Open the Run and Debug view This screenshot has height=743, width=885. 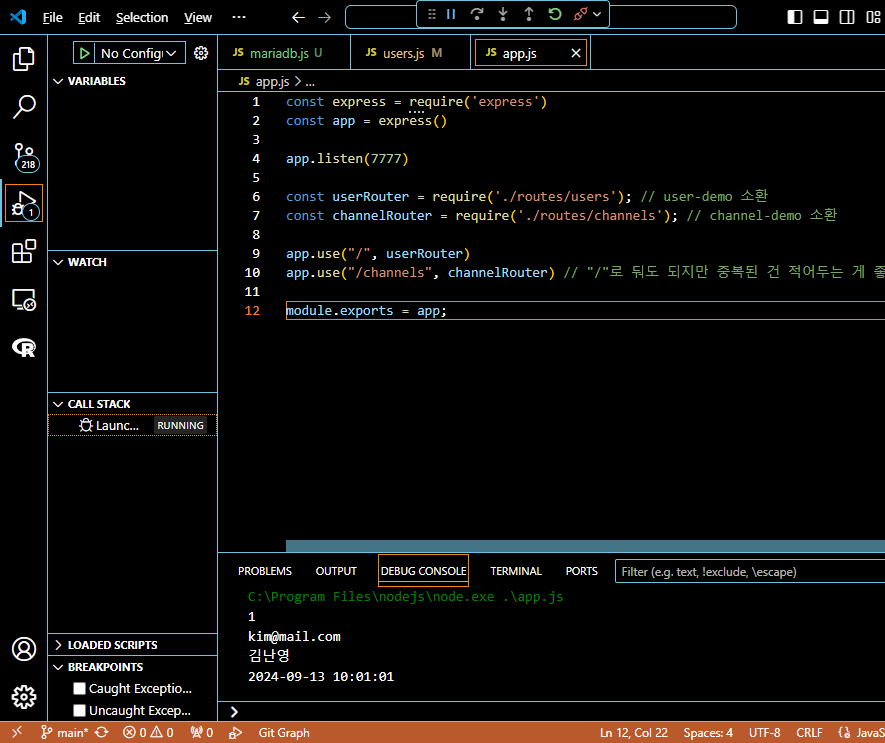(x=24, y=203)
